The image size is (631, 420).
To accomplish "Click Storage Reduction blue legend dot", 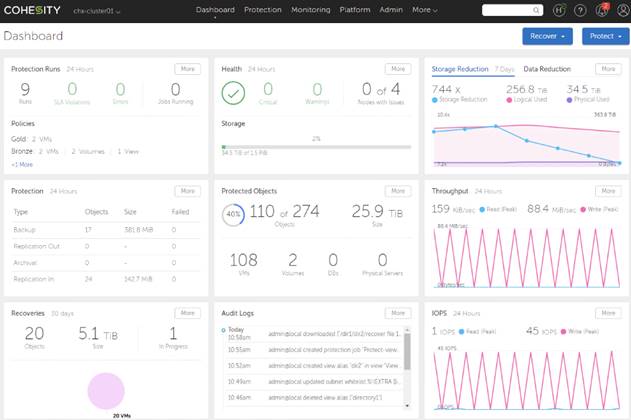I will tap(435, 100).
